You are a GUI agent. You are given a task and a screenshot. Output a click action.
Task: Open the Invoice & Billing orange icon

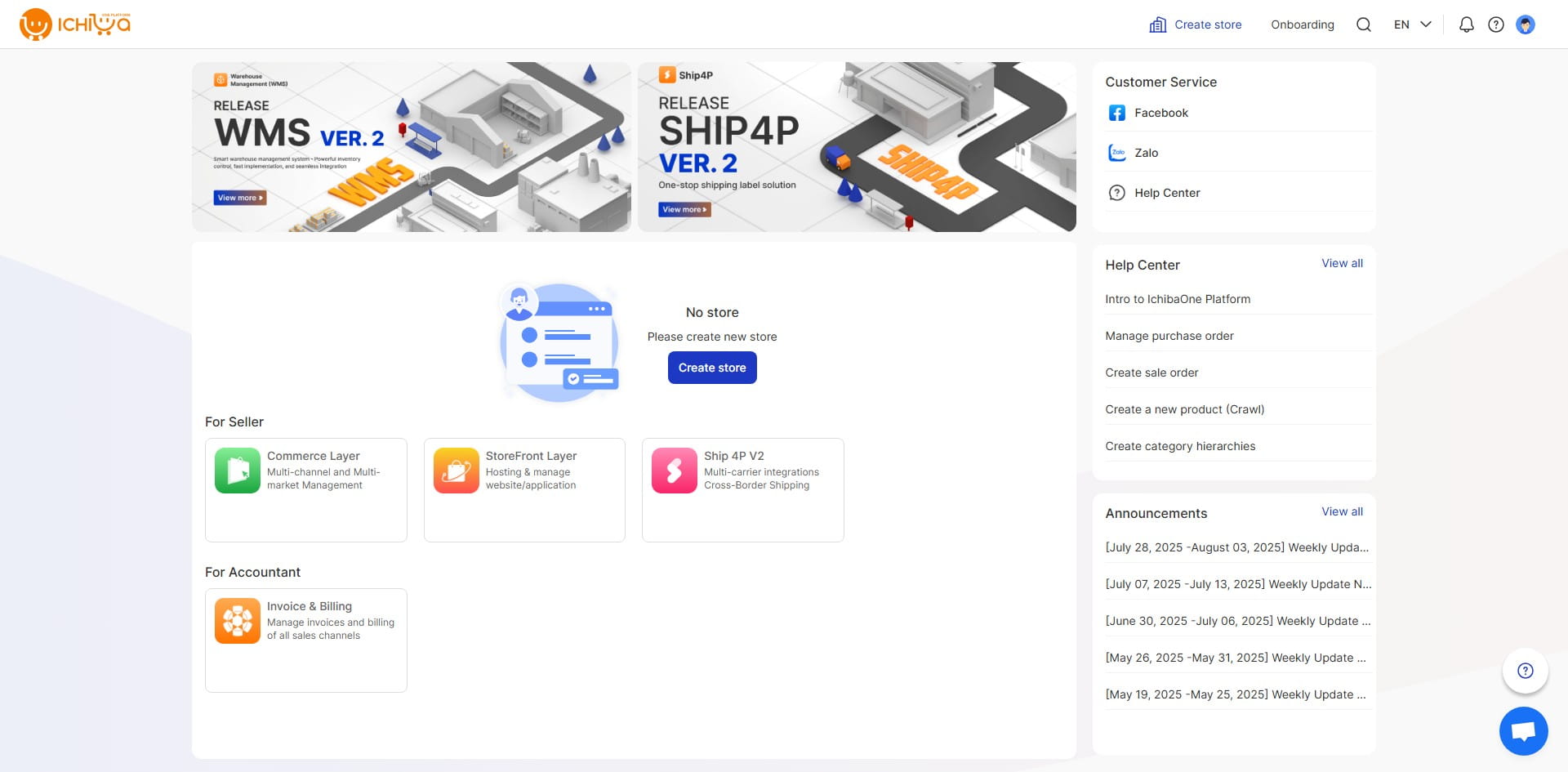pyautogui.click(x=238, y=621)
